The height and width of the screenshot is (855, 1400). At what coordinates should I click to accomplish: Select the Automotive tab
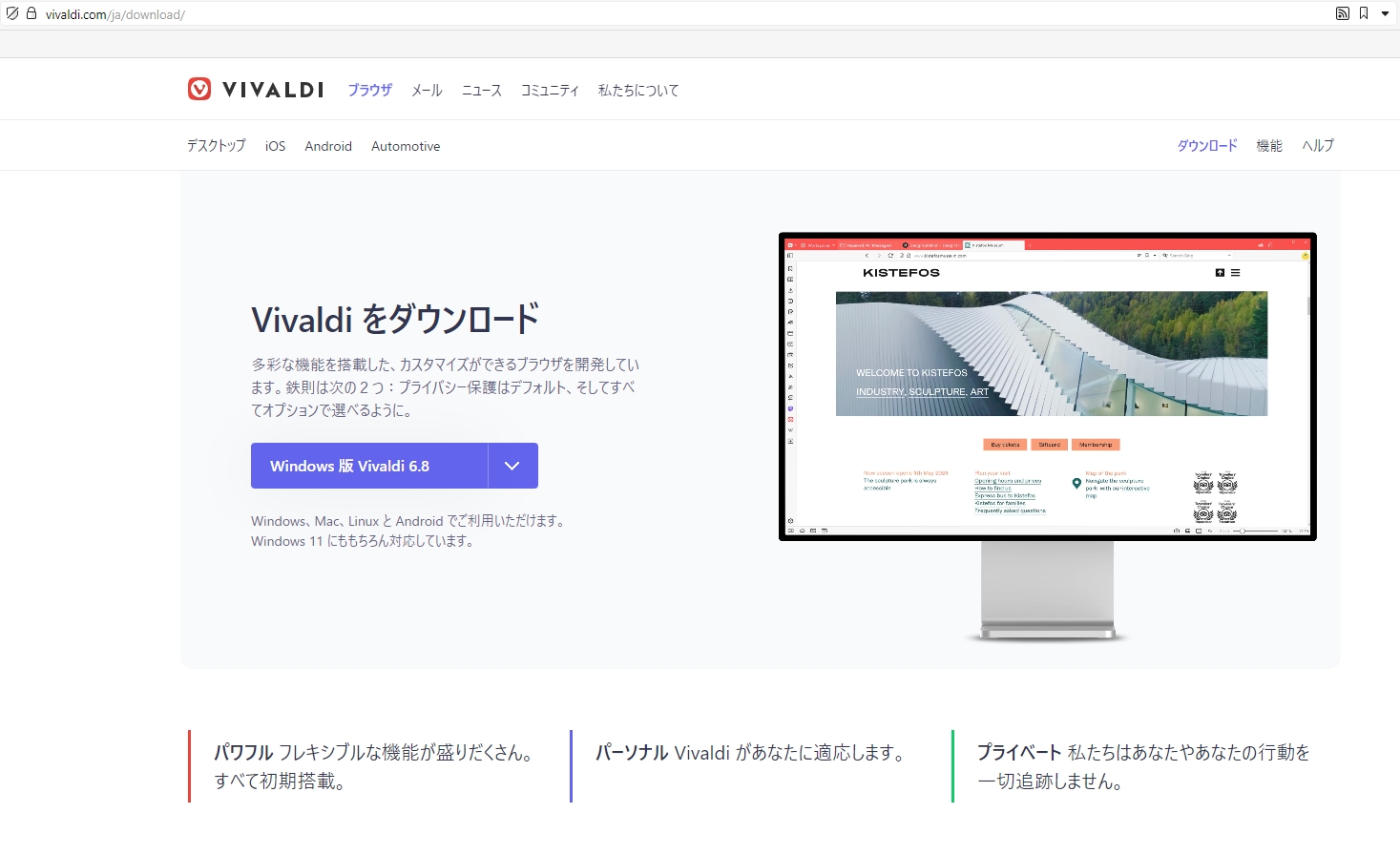[406, 146]
